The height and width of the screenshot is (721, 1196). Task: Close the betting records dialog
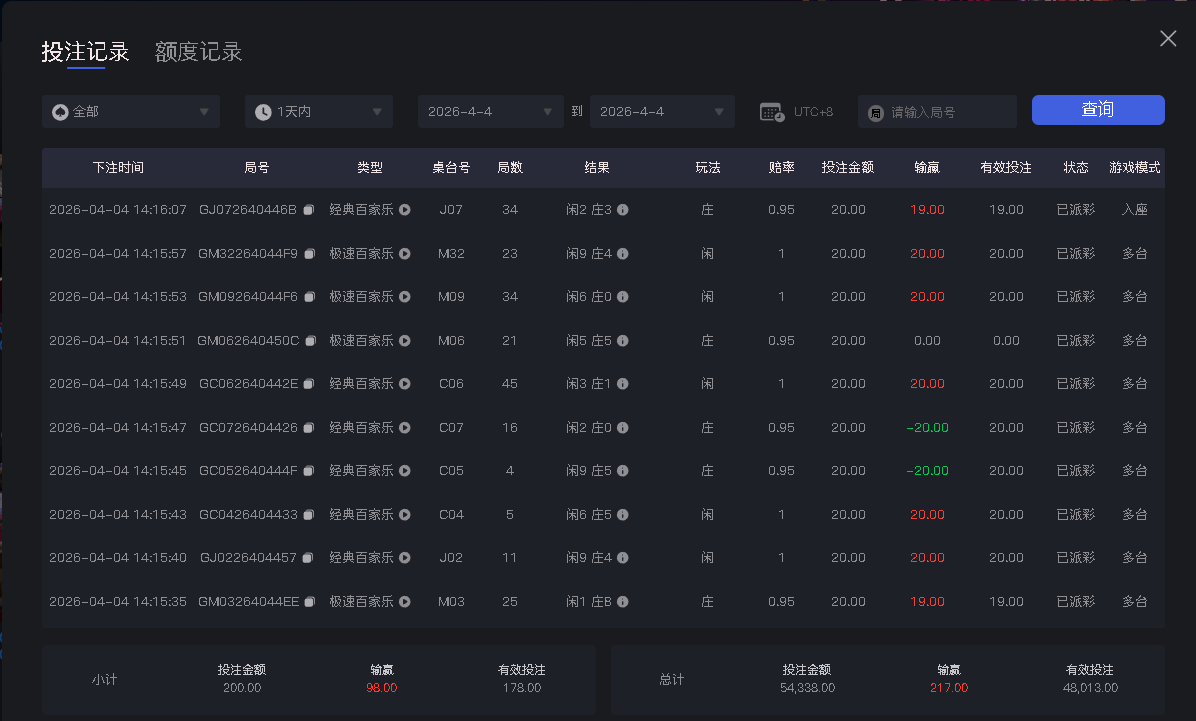(1167, 39)
